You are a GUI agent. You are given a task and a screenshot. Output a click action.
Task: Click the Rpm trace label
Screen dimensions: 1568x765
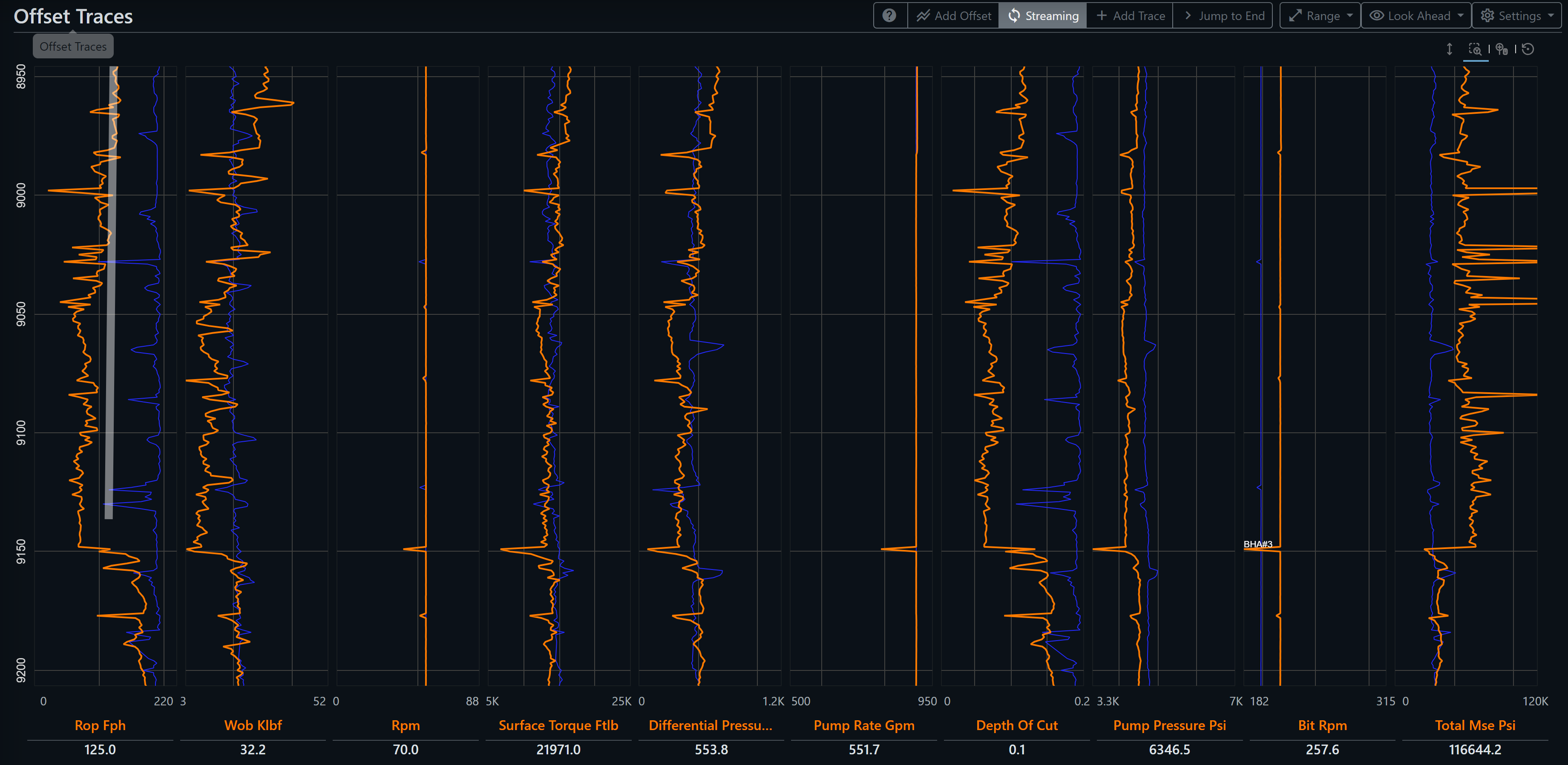tap(406, 725)
